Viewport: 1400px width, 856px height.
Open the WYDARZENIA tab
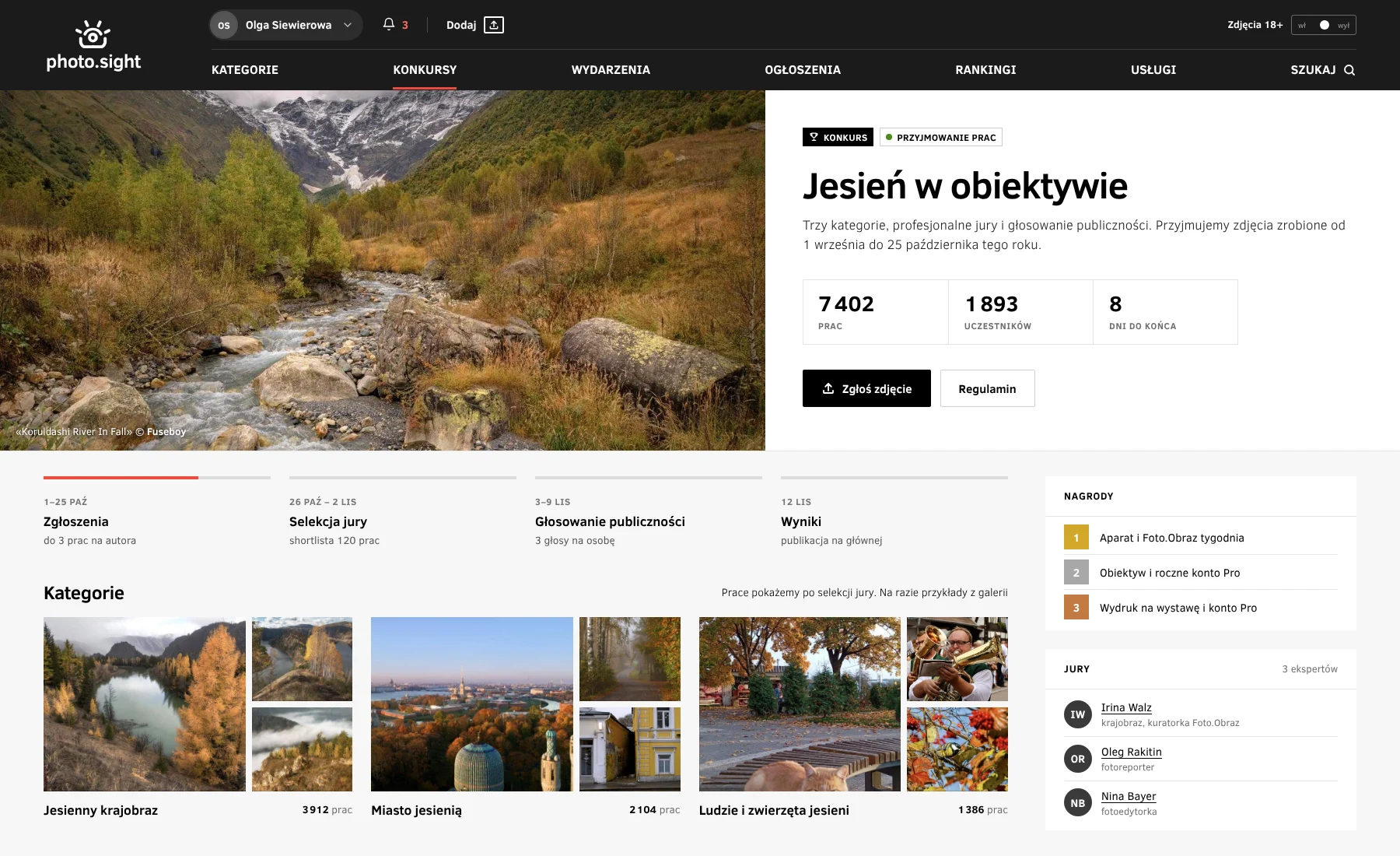[611, 70]
